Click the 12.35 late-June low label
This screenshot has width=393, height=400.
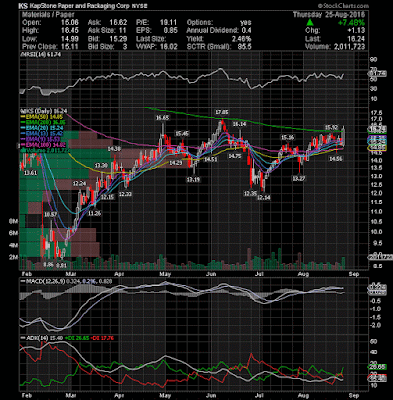pos(250,194)
